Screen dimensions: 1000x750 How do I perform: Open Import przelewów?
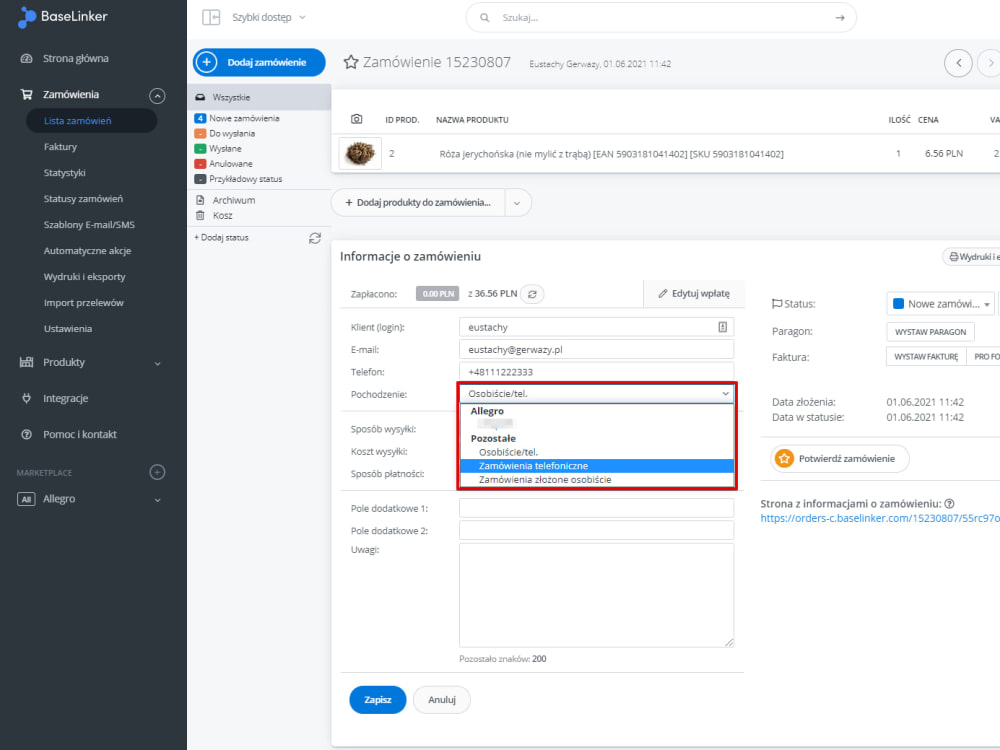coord(84,303)
